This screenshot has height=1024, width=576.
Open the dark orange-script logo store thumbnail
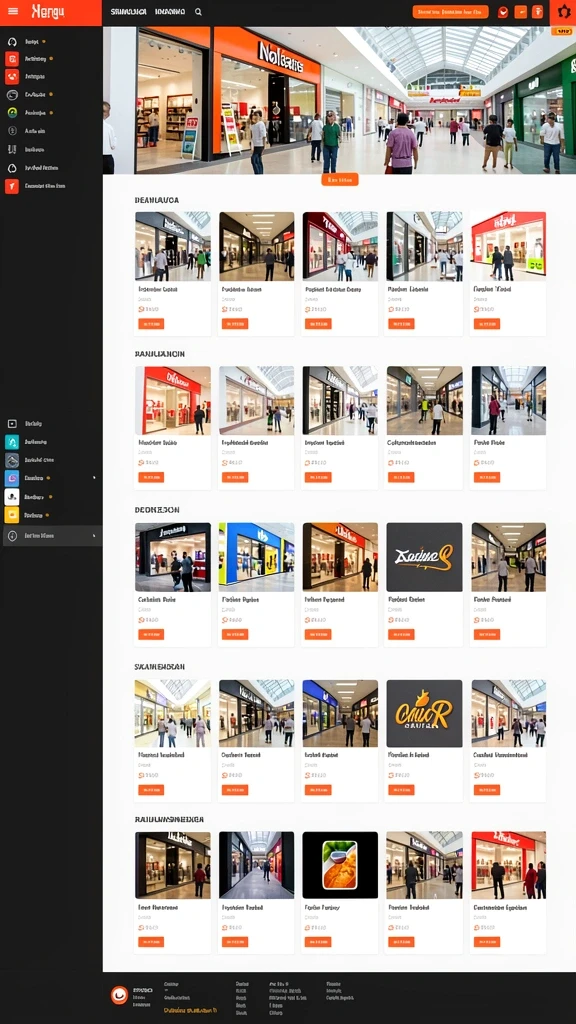click(424, 557)
